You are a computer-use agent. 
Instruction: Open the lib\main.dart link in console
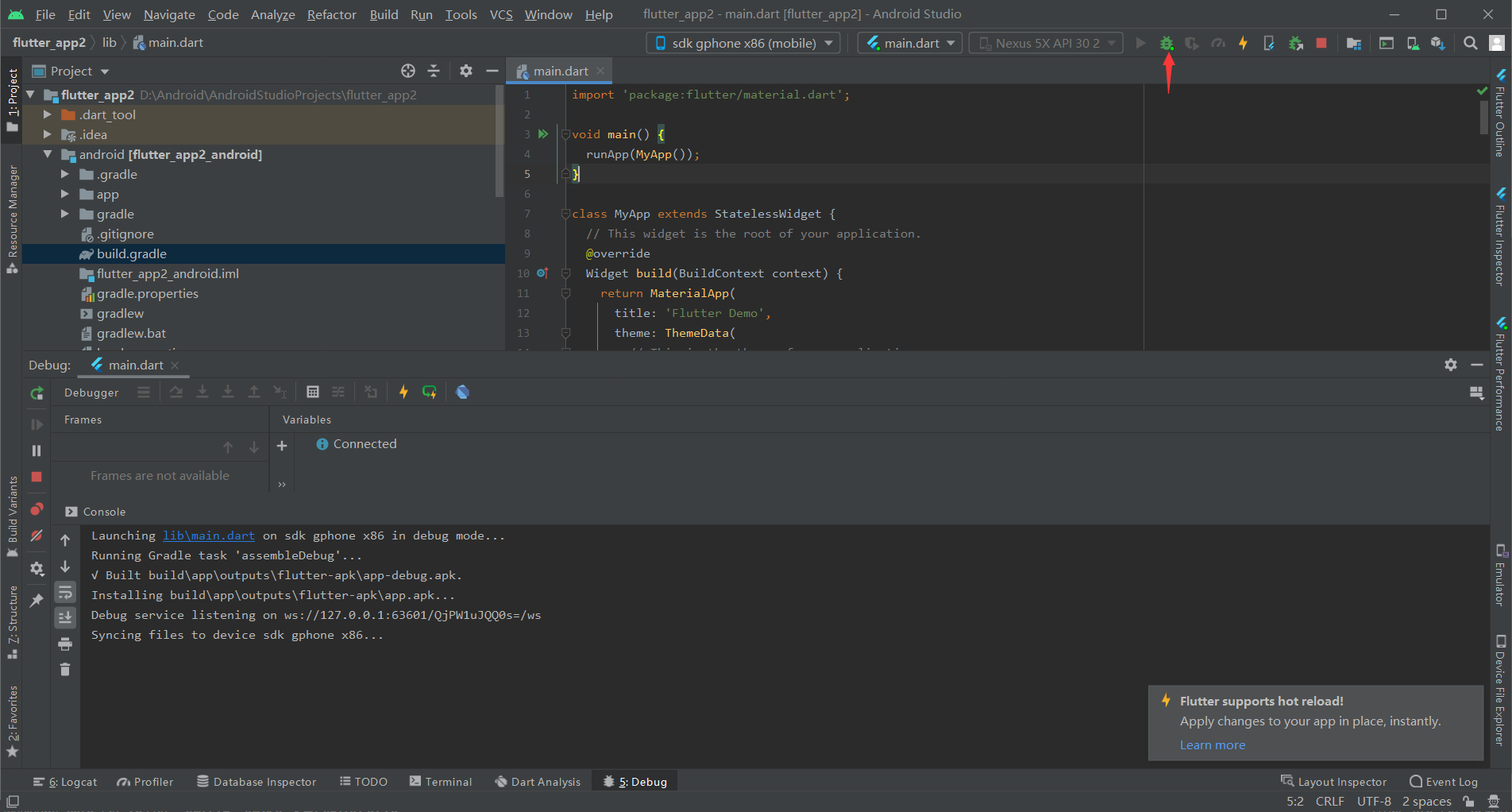click(209, 536)
